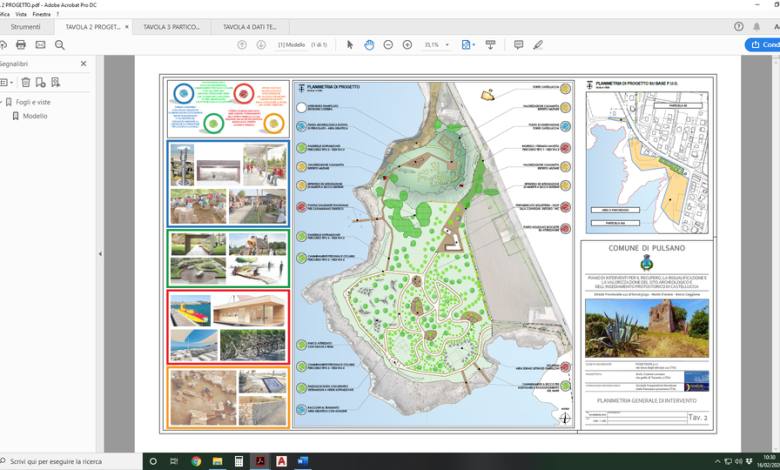The width and height of the screenshot is (780, 470).
Task: Click the Windows taskbar search box
Action: tap(70, 461)
